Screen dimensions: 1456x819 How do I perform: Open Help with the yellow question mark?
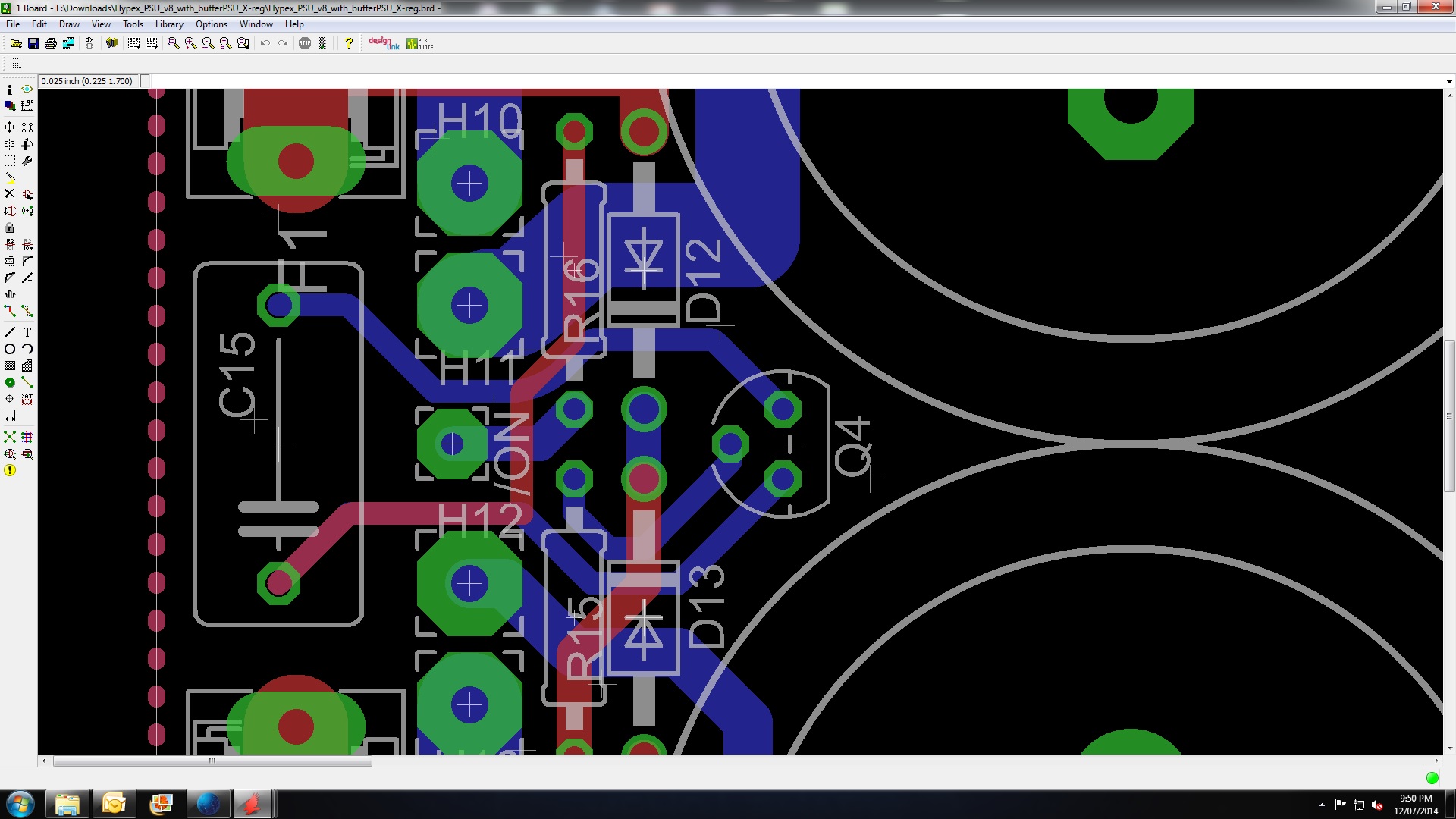[x=349, y=43]
